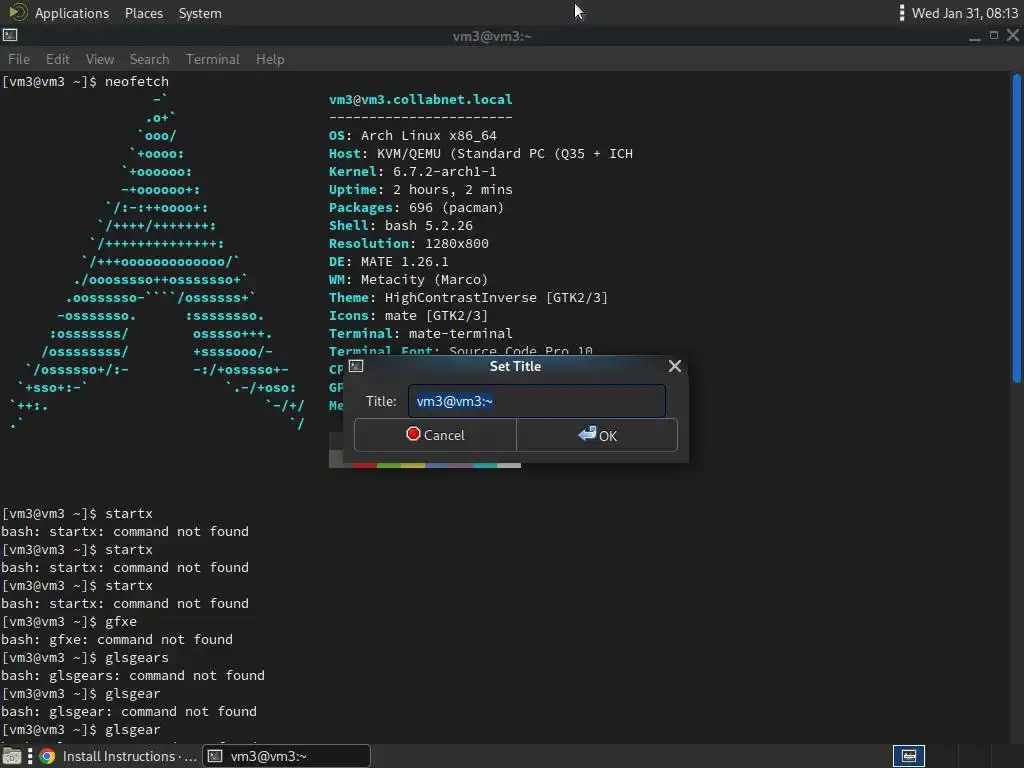Viewport: 1024px width, 768px height.
Task: Click the Title text input field
Action: tap(537, 401)
